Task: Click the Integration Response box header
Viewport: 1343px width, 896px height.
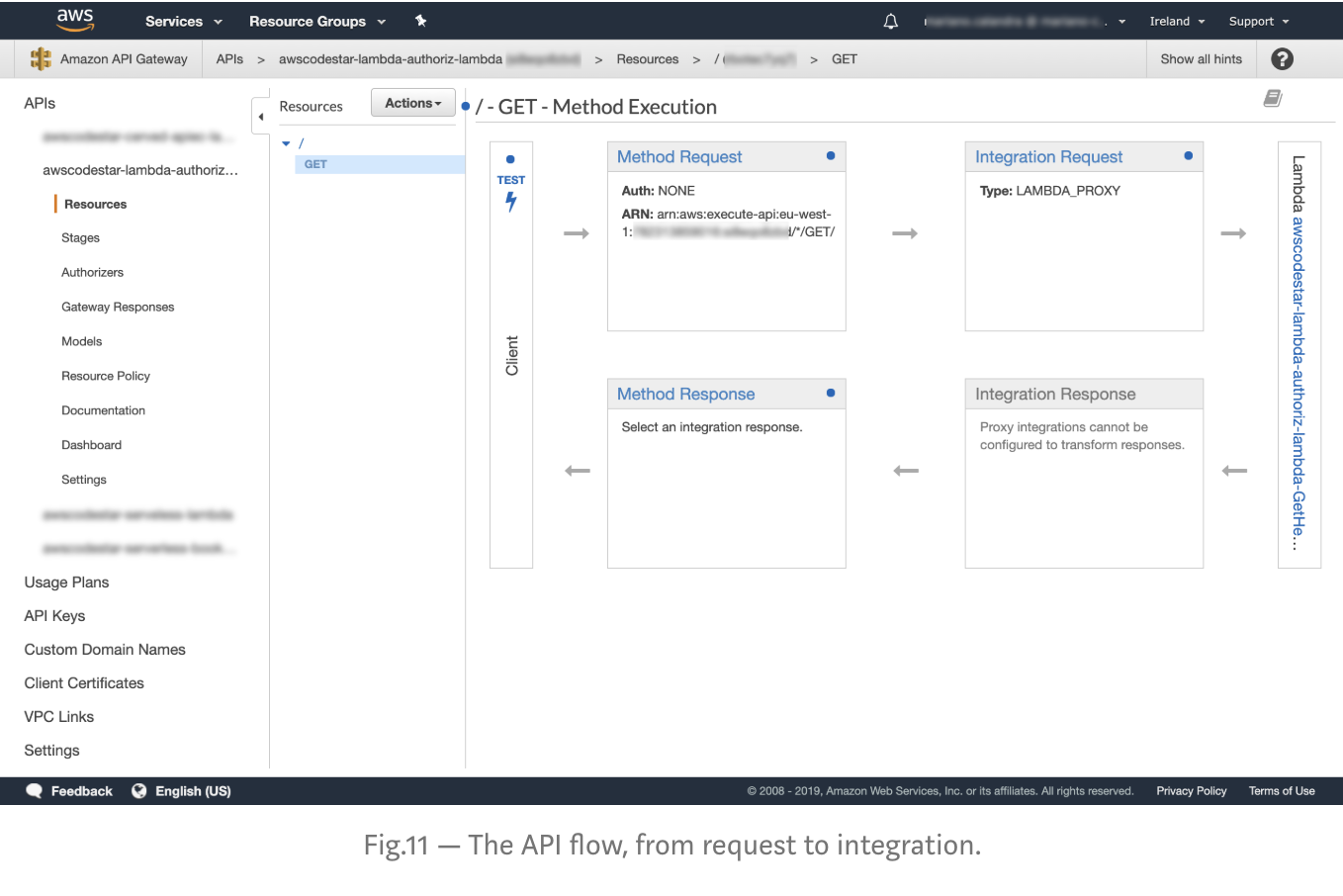Action: 1084,394
